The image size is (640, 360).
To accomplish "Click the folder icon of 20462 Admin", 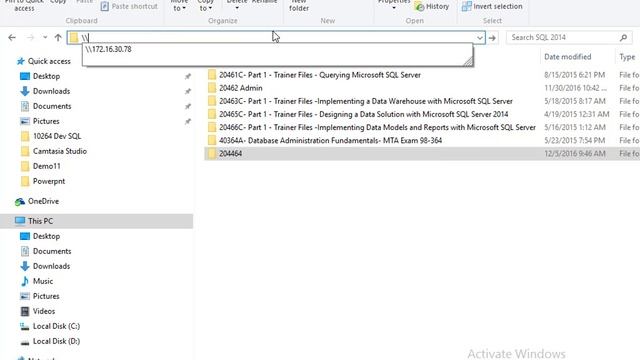I will (x=212, y=88).
